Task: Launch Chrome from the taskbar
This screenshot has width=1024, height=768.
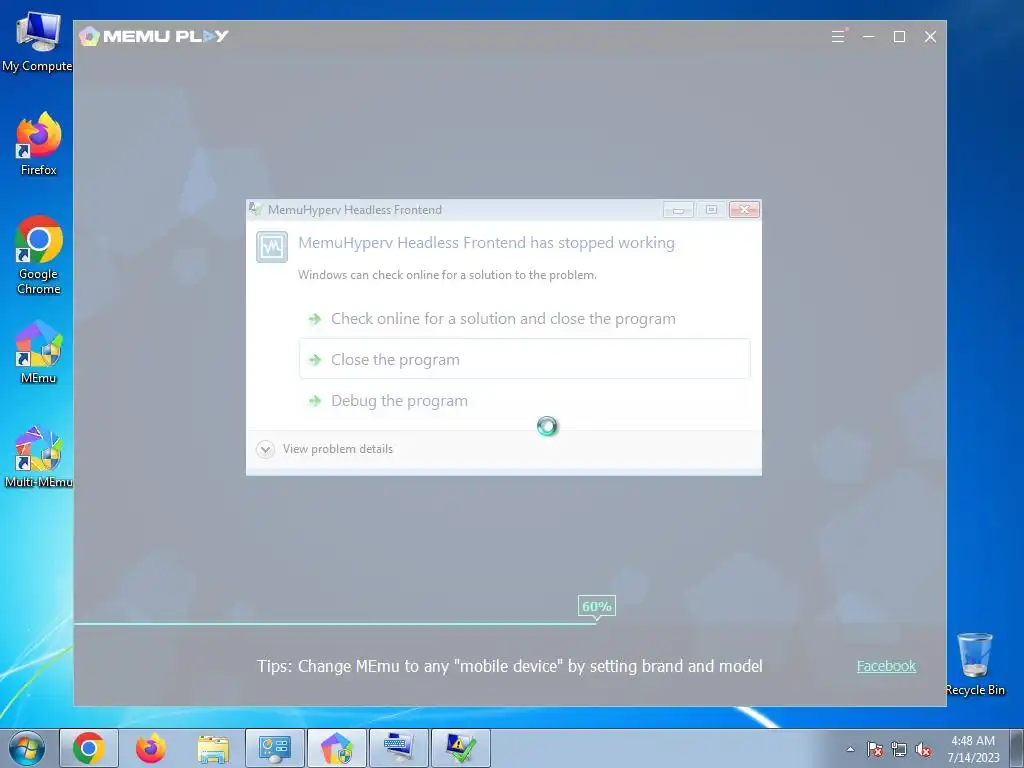Action: [x=89, y=748]
